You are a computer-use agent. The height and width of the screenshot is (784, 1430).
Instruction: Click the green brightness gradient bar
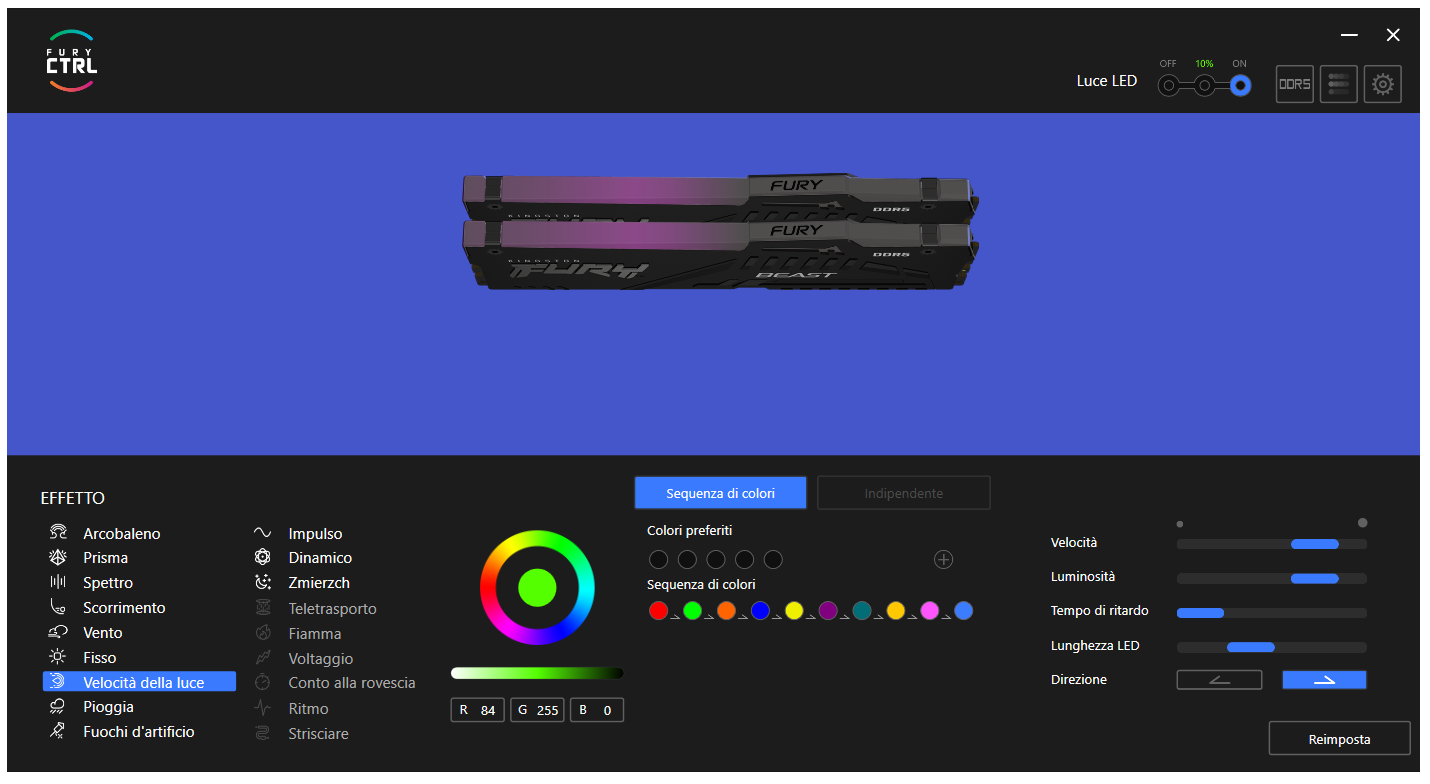pyautogui.click(x=537, y=673)
